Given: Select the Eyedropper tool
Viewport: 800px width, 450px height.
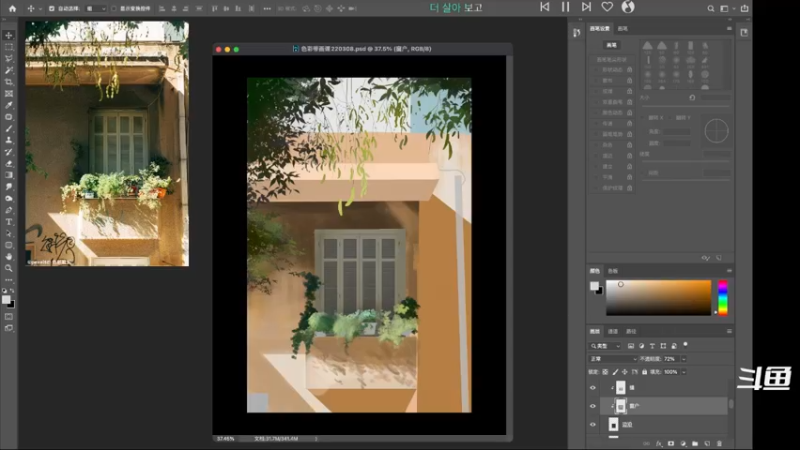Looking at the screenshot, I should 9,105.
